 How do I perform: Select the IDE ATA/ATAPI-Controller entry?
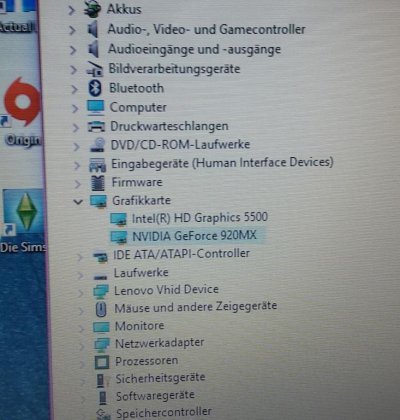(x=181, y=254)
